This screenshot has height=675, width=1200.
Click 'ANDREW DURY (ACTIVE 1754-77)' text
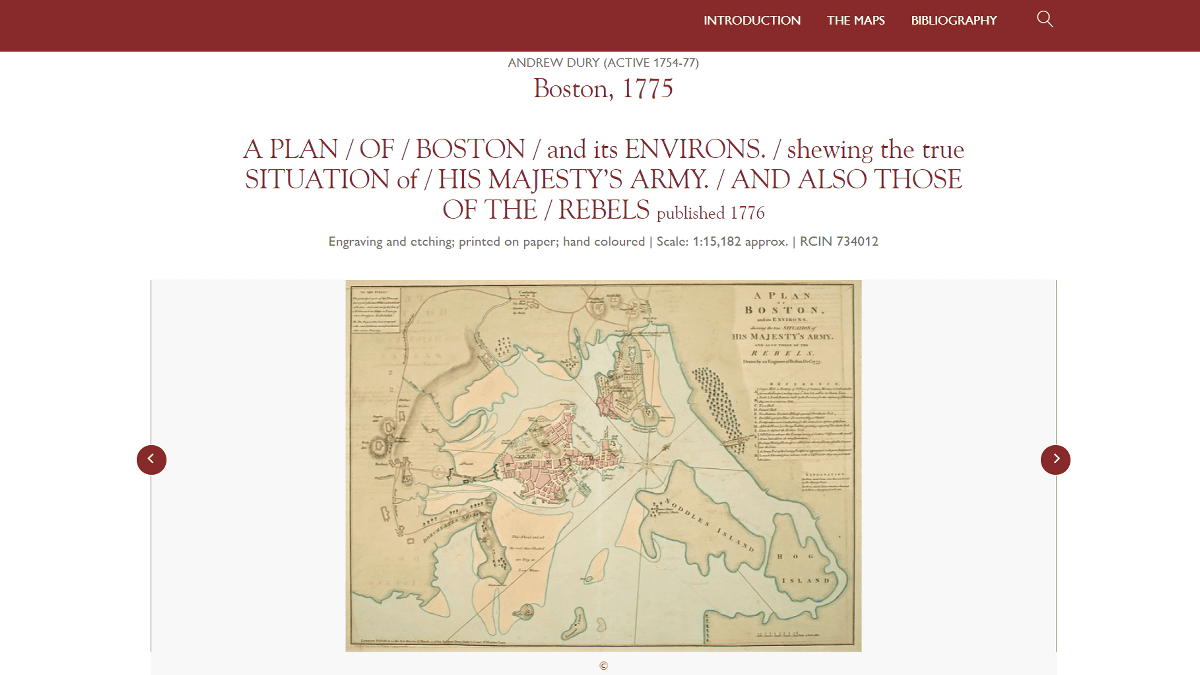tap(603, 62)
